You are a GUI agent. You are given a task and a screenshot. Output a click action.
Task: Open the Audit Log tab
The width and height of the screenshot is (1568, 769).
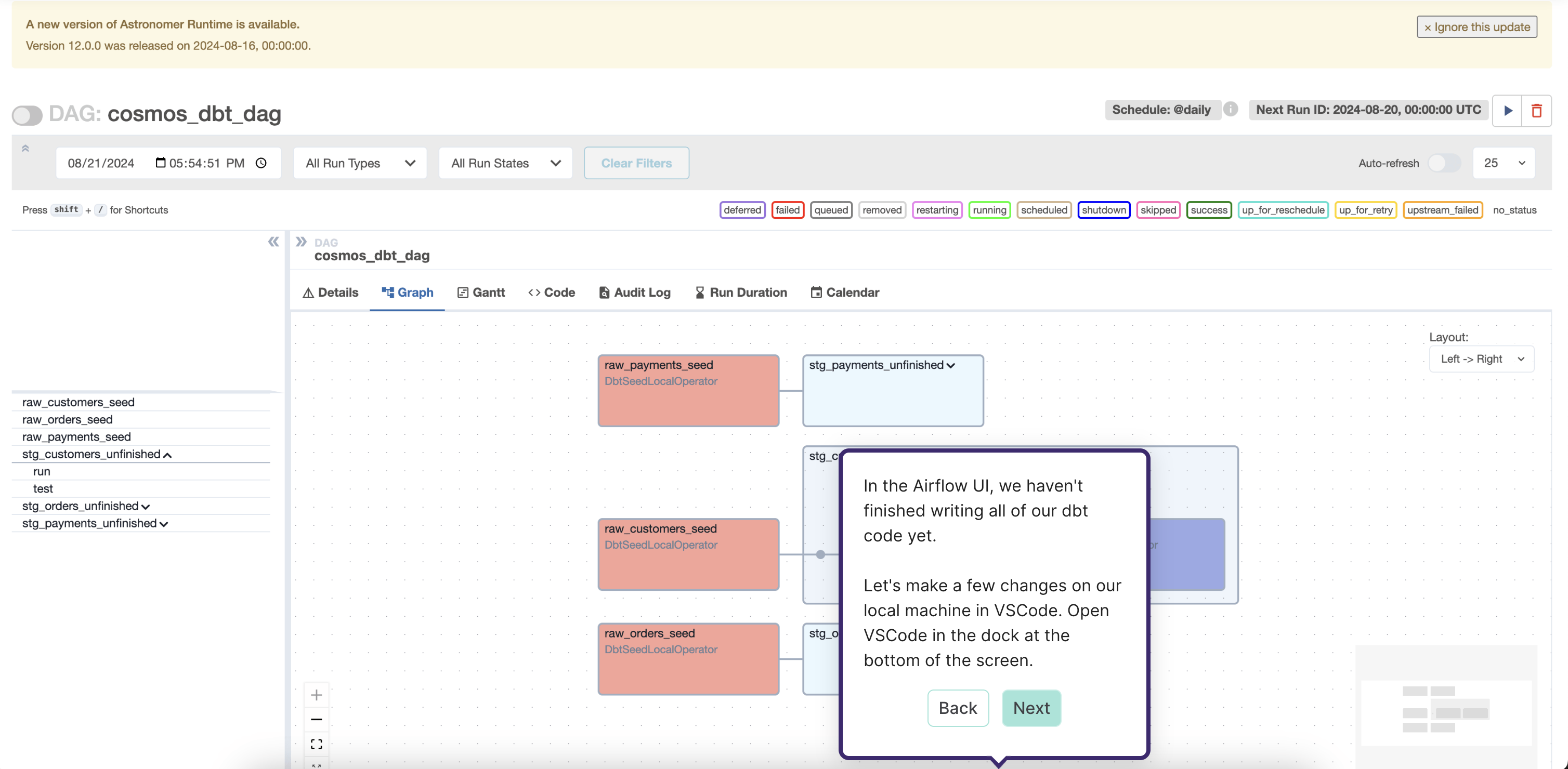[x=634, y=293]
